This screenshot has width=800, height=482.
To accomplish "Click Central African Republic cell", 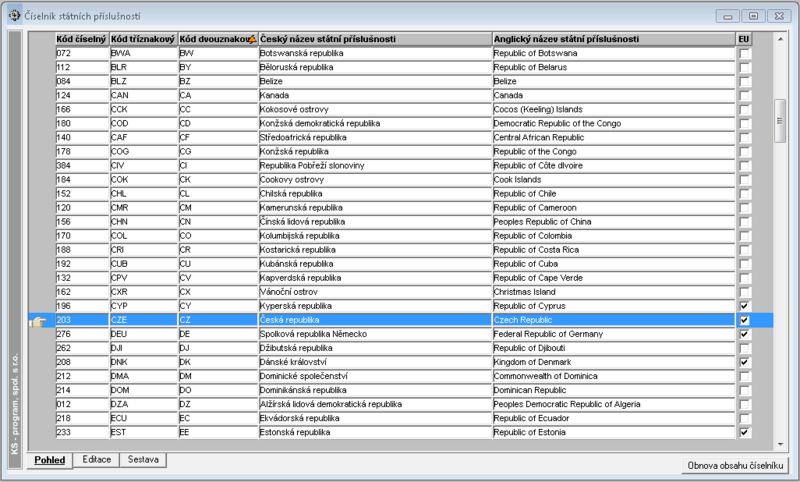I will [x=614, y=137].
